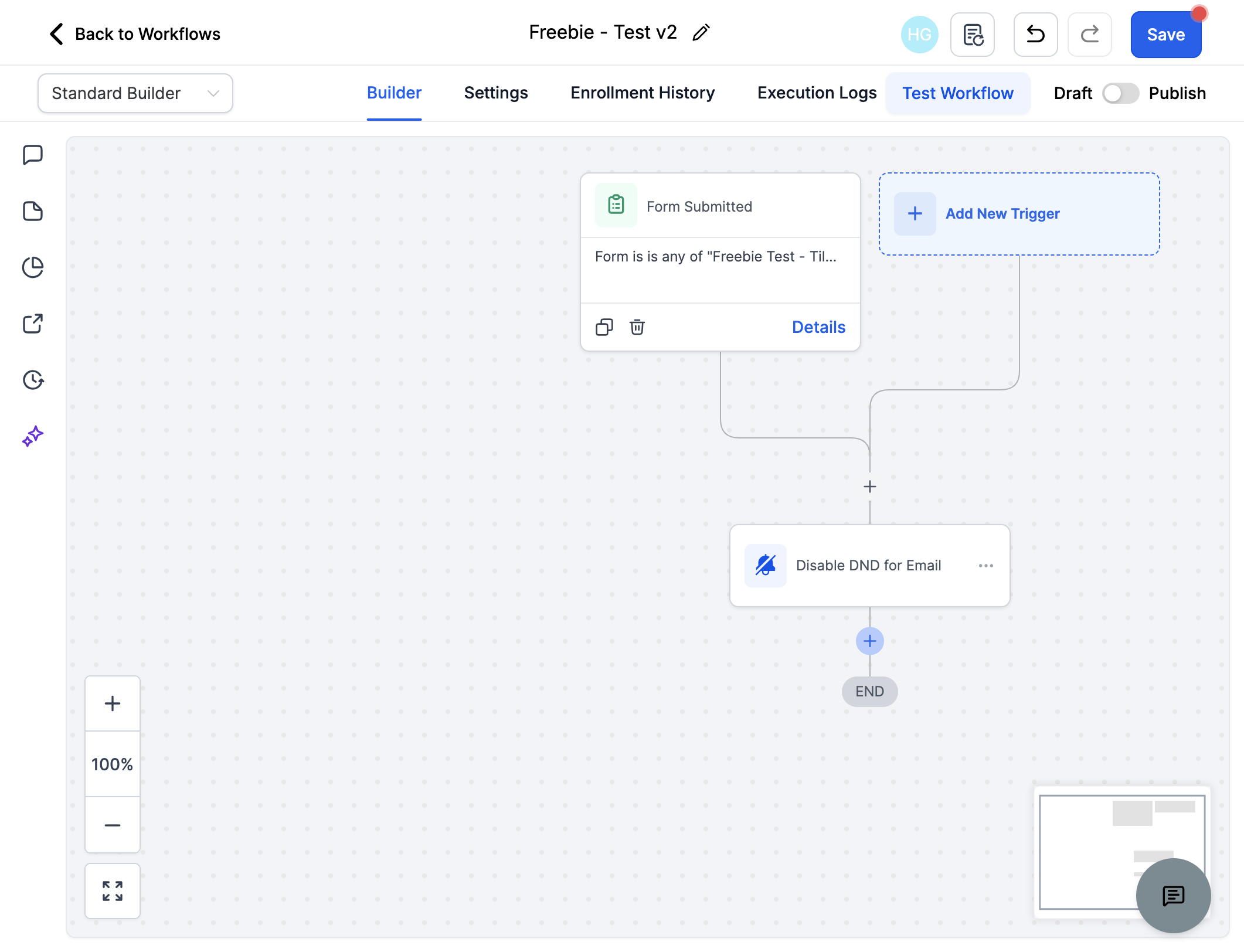The image size is (1244, 952).
Task: Redo the last undone change
Action: tap(1090, 35)
